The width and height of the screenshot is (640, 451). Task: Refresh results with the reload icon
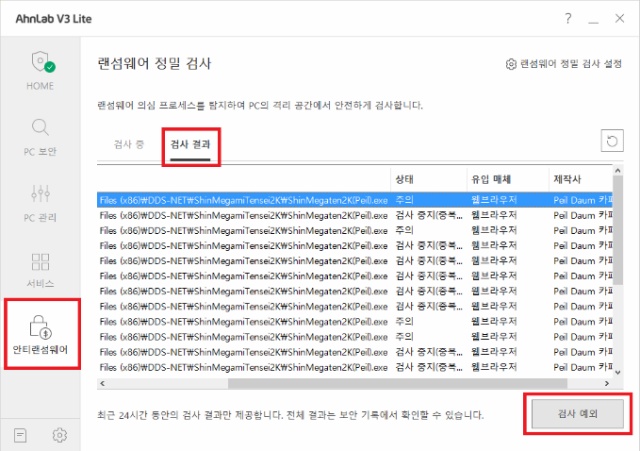pyautogui.click(x=612, y=141)
